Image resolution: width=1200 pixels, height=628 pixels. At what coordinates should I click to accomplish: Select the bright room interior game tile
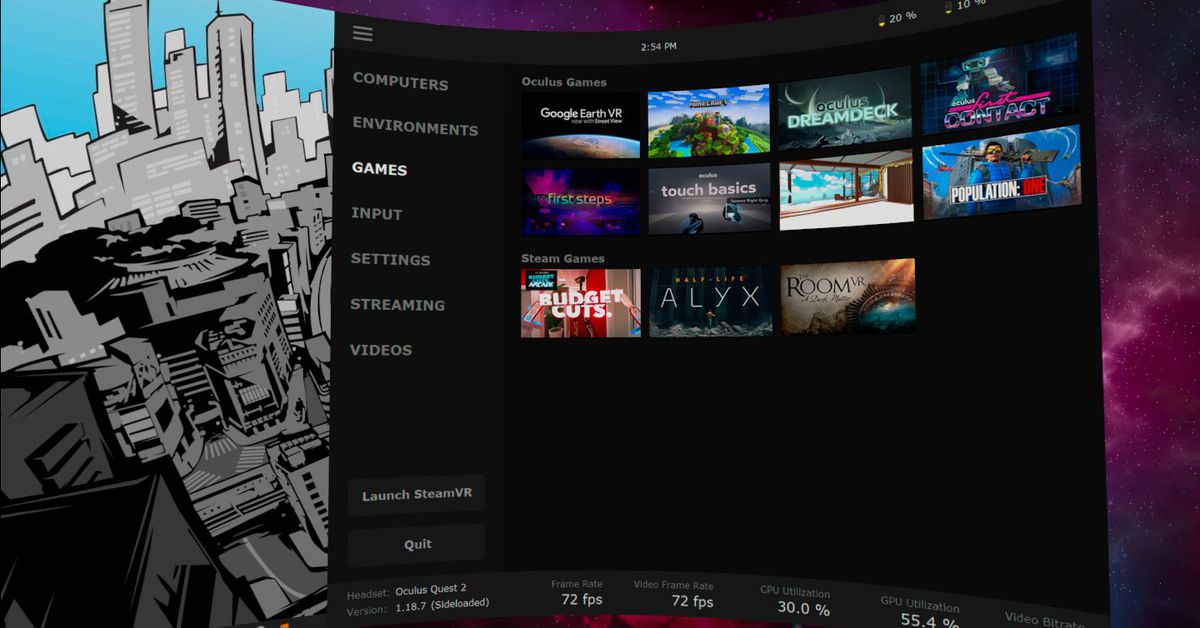pos(846,190)
